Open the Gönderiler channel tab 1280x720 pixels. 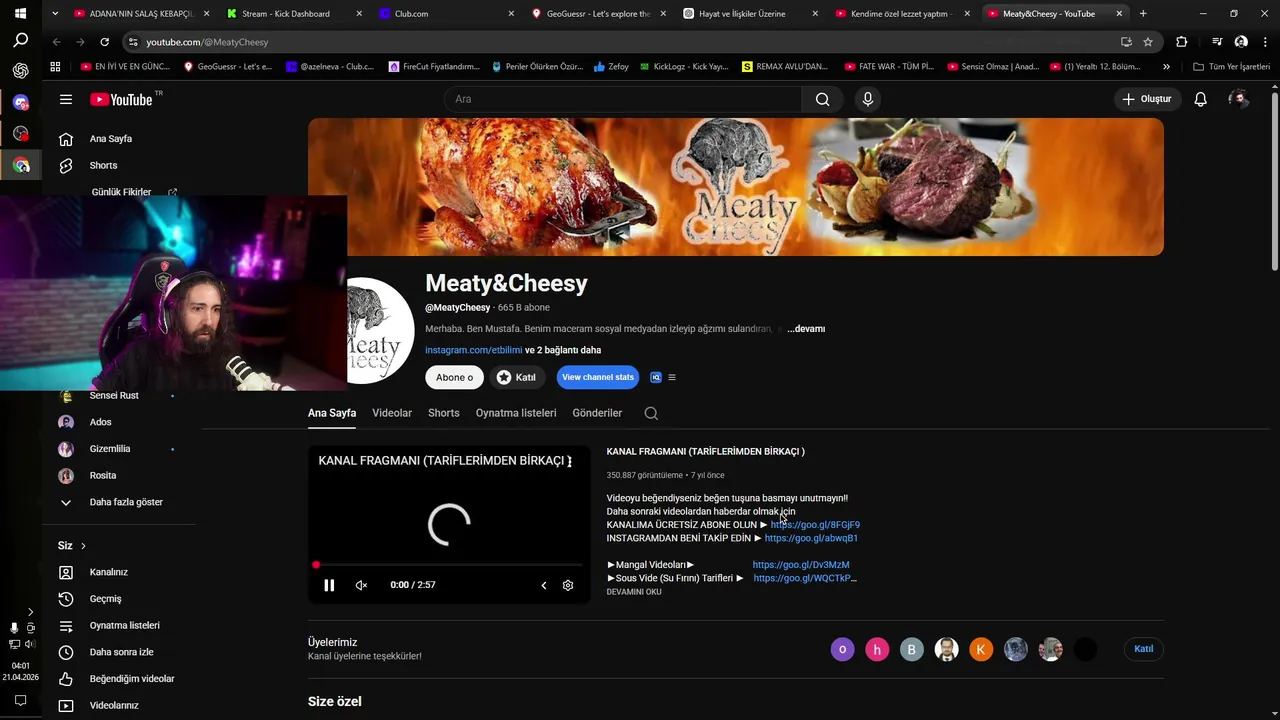tap(597, 413)
